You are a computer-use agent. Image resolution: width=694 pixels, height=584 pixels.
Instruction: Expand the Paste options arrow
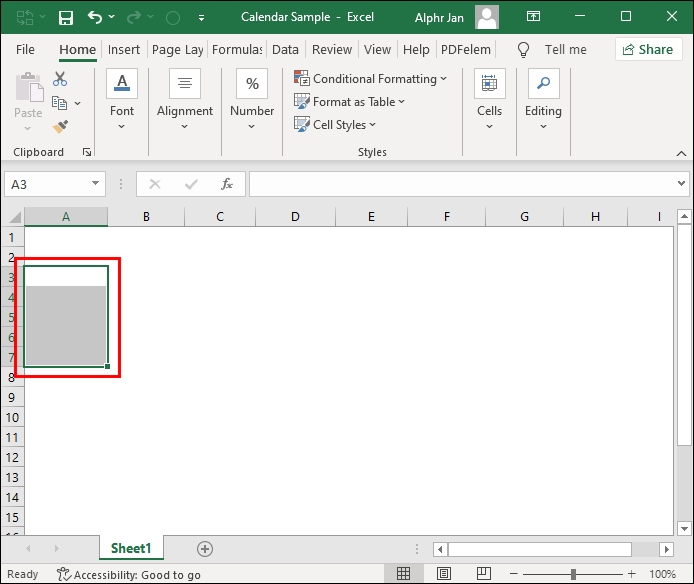coord(27,128)
